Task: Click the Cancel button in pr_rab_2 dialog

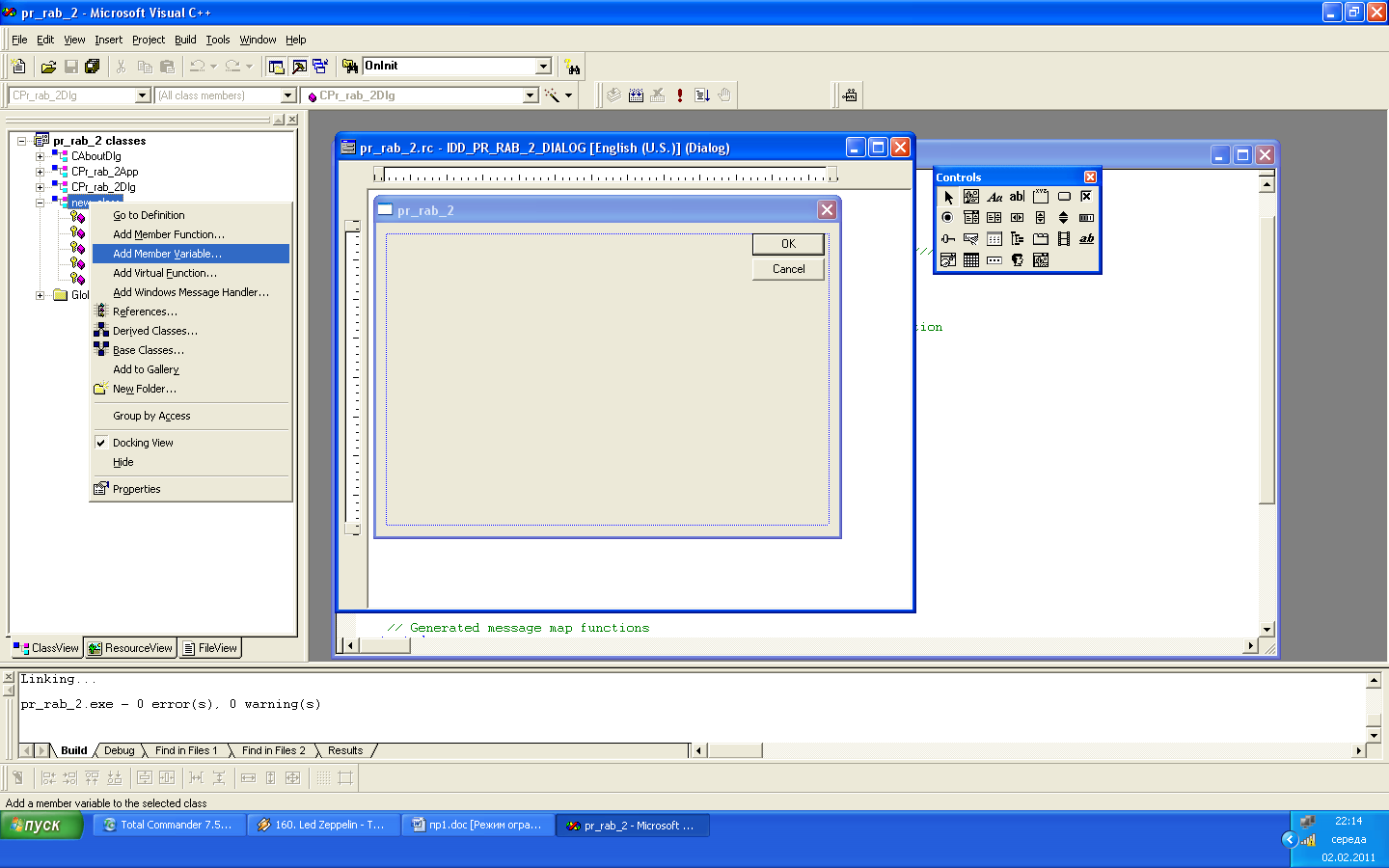Action: (x=788, y=269)
